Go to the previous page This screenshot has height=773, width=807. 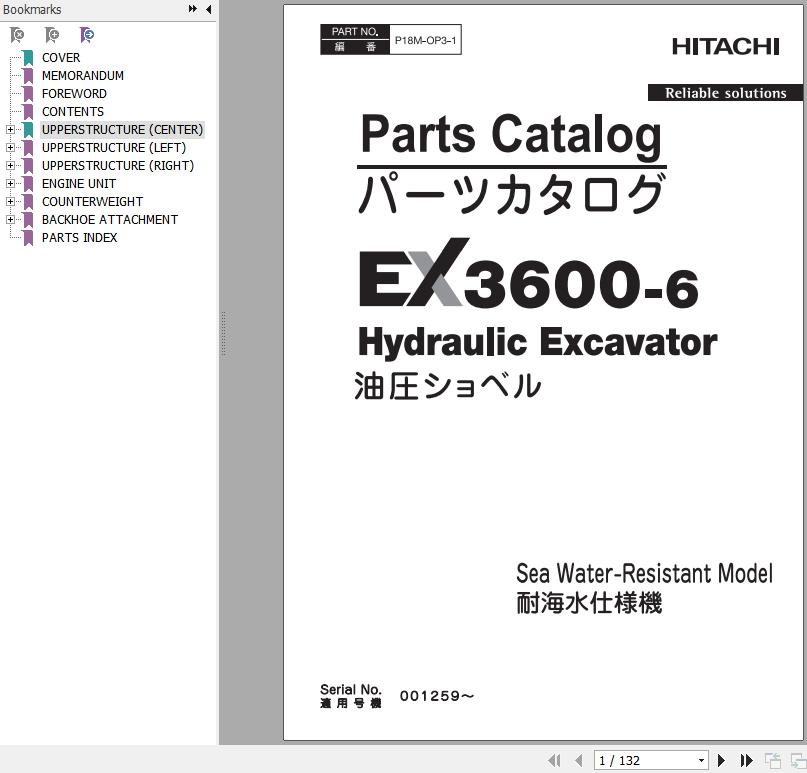pos(578,760)
